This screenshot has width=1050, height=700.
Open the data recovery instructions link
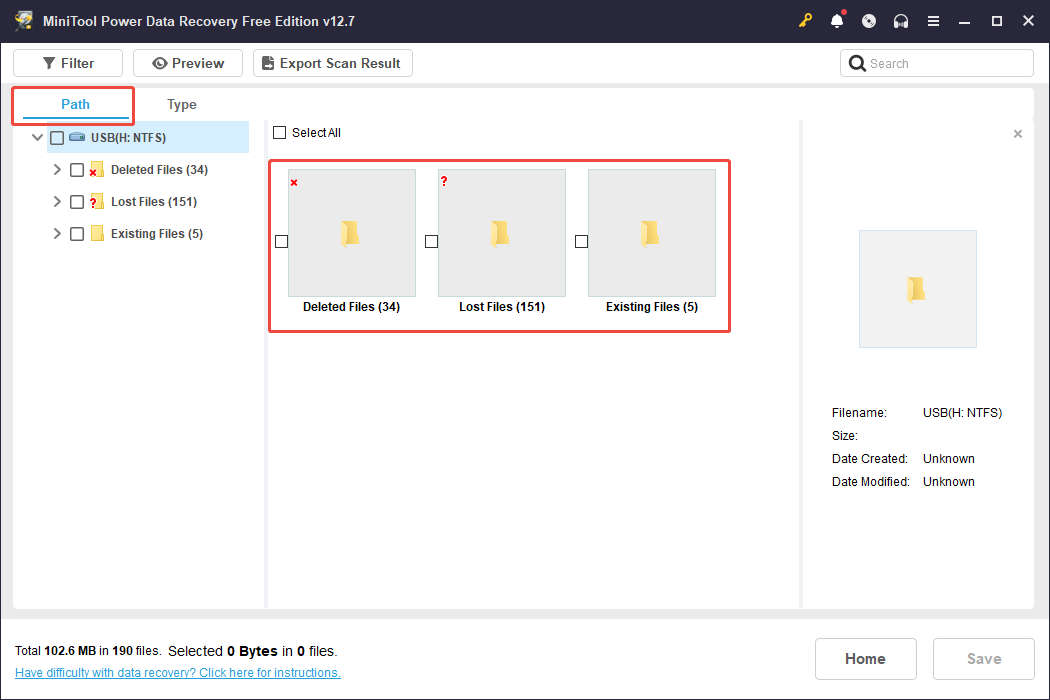click(177, 672)
